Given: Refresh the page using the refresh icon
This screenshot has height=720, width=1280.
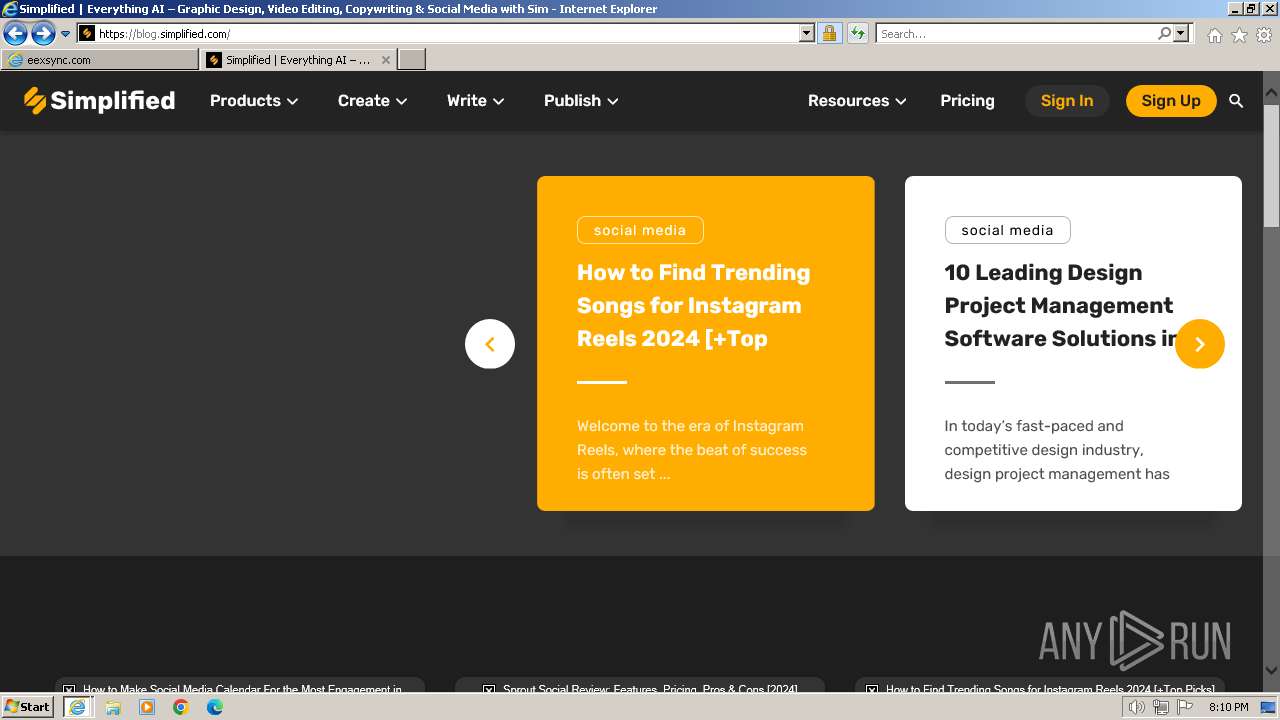Looking at the screenshot, I should [x=857, y=34].
